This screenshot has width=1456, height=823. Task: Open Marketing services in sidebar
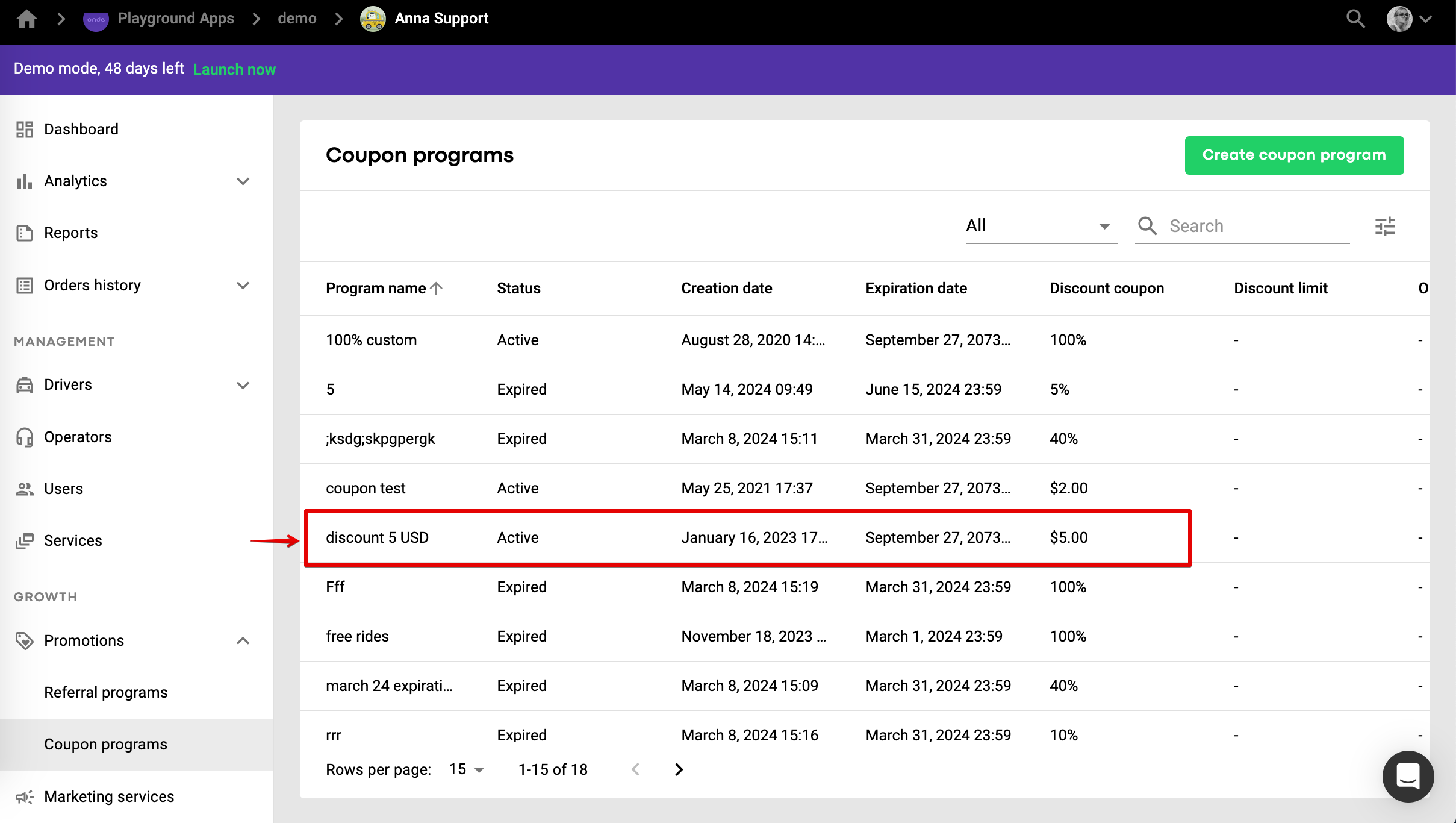(109, 797)
